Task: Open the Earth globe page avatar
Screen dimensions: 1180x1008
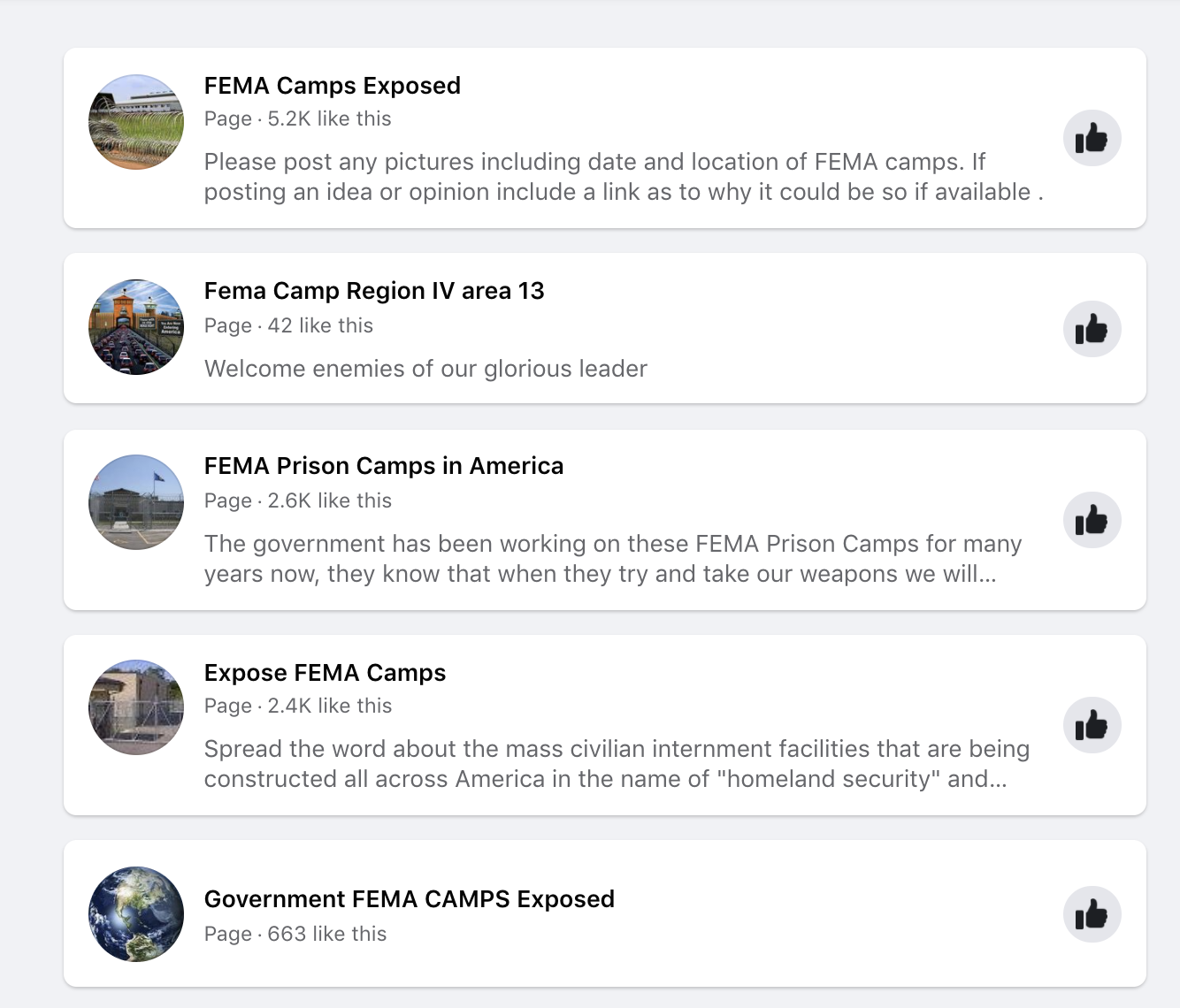Action: coord(136,914)
